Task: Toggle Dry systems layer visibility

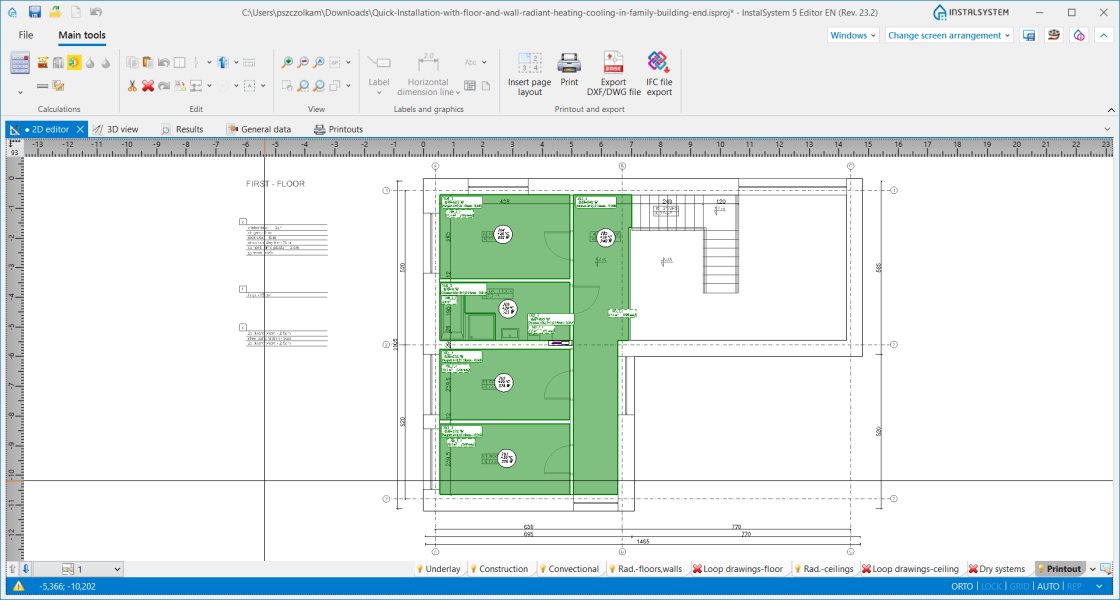Action: click(997, 569)
